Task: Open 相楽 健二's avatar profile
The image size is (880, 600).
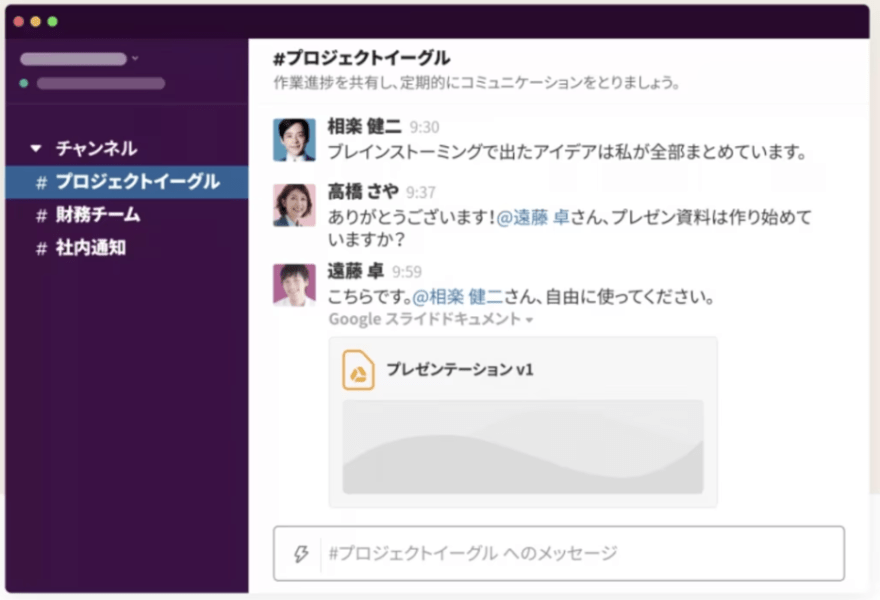Action: coord(294,140)
